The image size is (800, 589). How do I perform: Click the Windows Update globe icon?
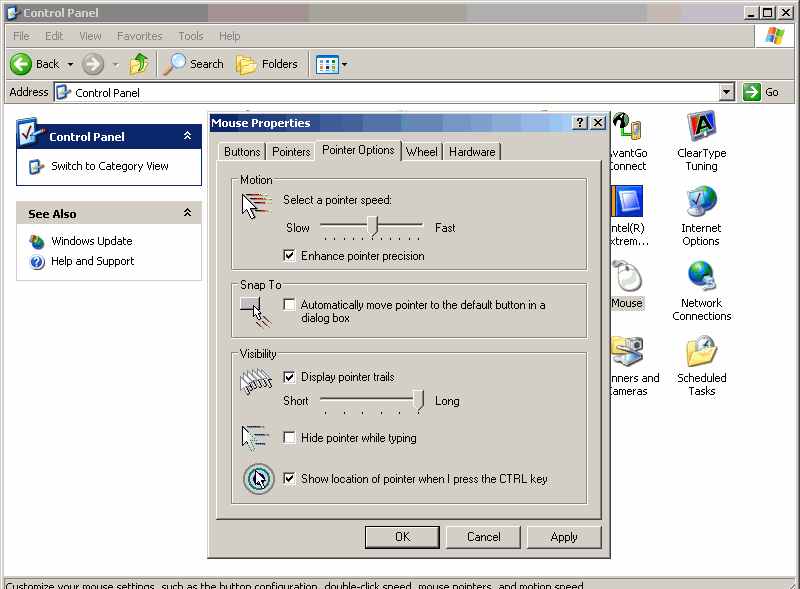pos(37,241)
